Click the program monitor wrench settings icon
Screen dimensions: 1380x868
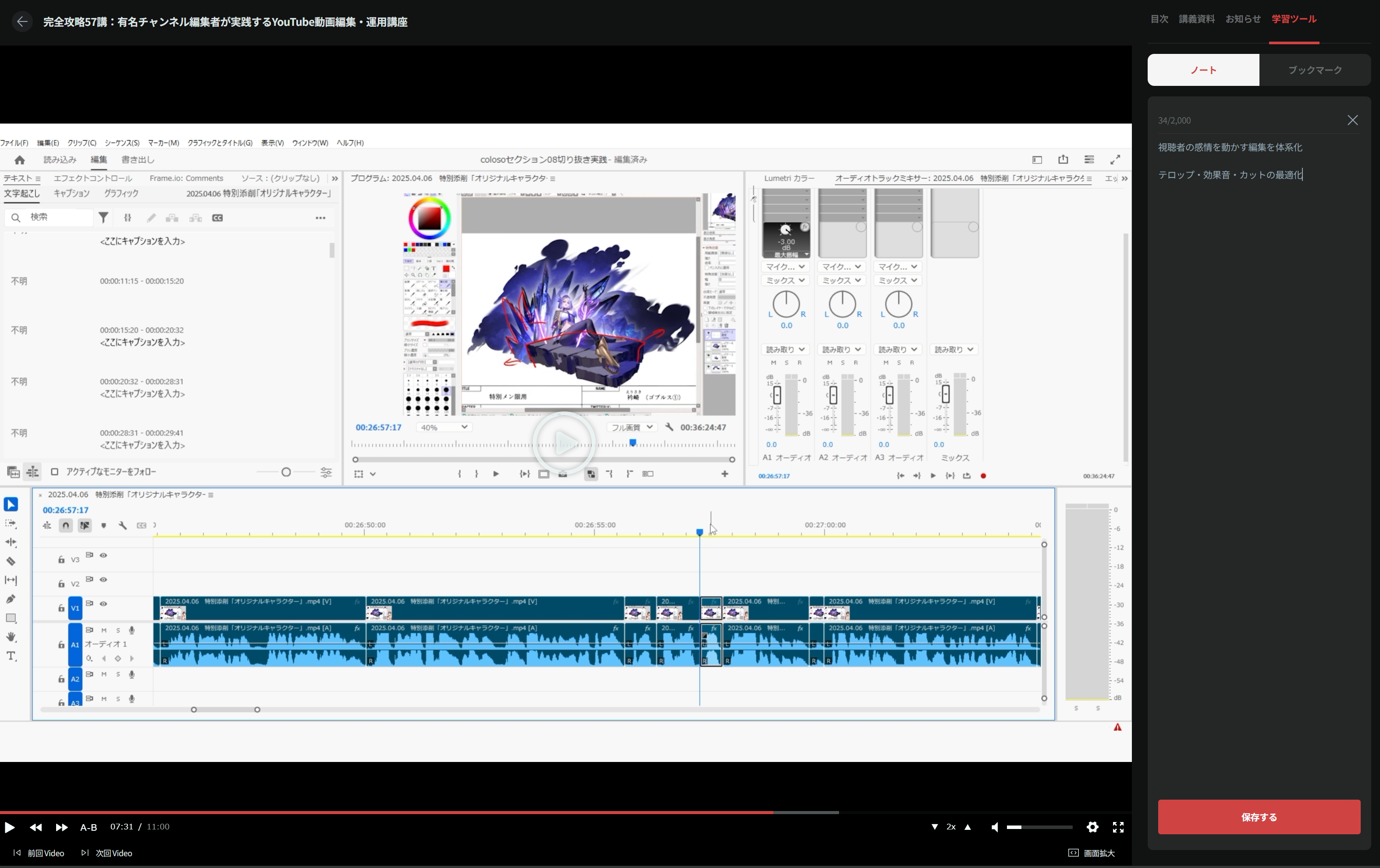(x=669, y=427)
